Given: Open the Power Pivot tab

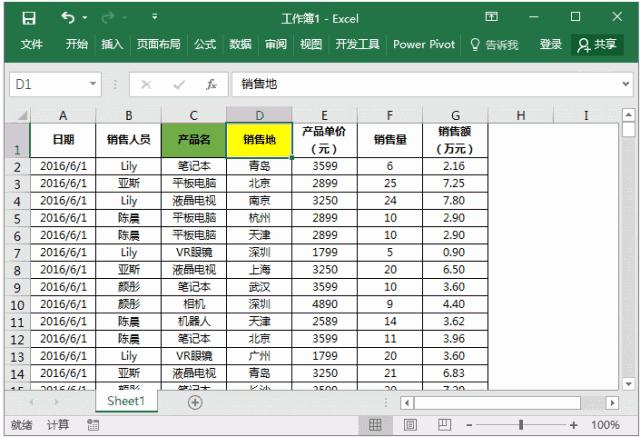Looking at the screenshot, I should (x=424, y=44).
